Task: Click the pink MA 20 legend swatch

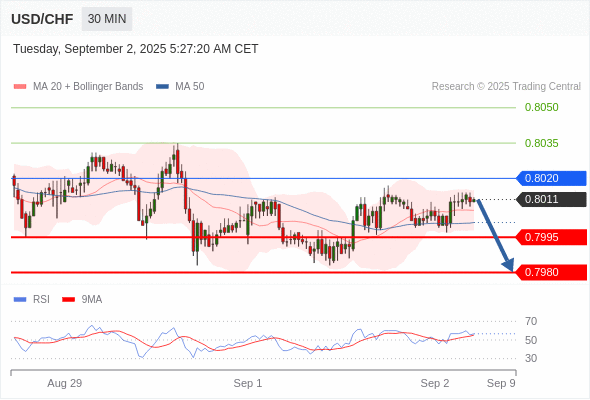Action: [20, 87]
